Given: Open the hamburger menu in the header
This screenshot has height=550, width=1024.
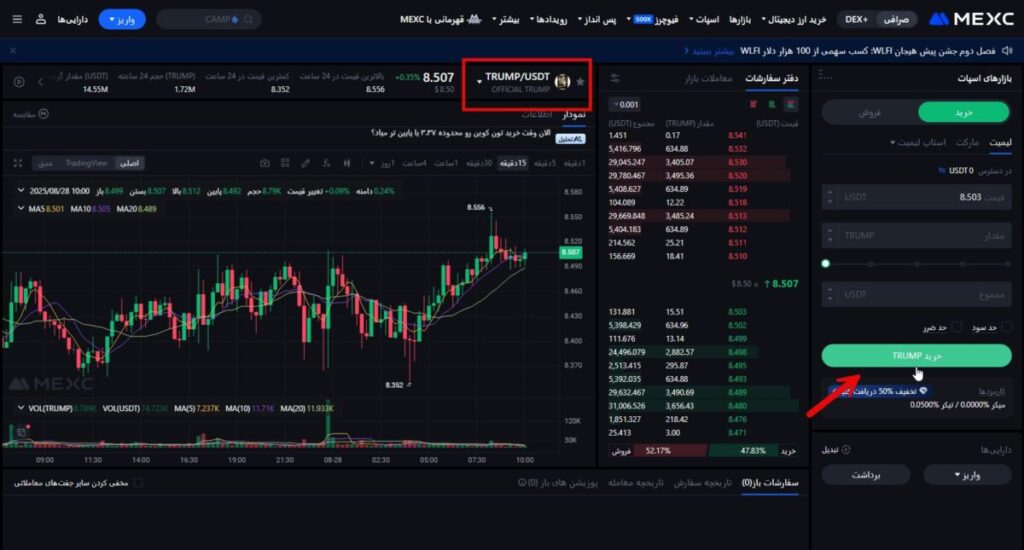Looking at the screenshot, I should pos(18,19).
